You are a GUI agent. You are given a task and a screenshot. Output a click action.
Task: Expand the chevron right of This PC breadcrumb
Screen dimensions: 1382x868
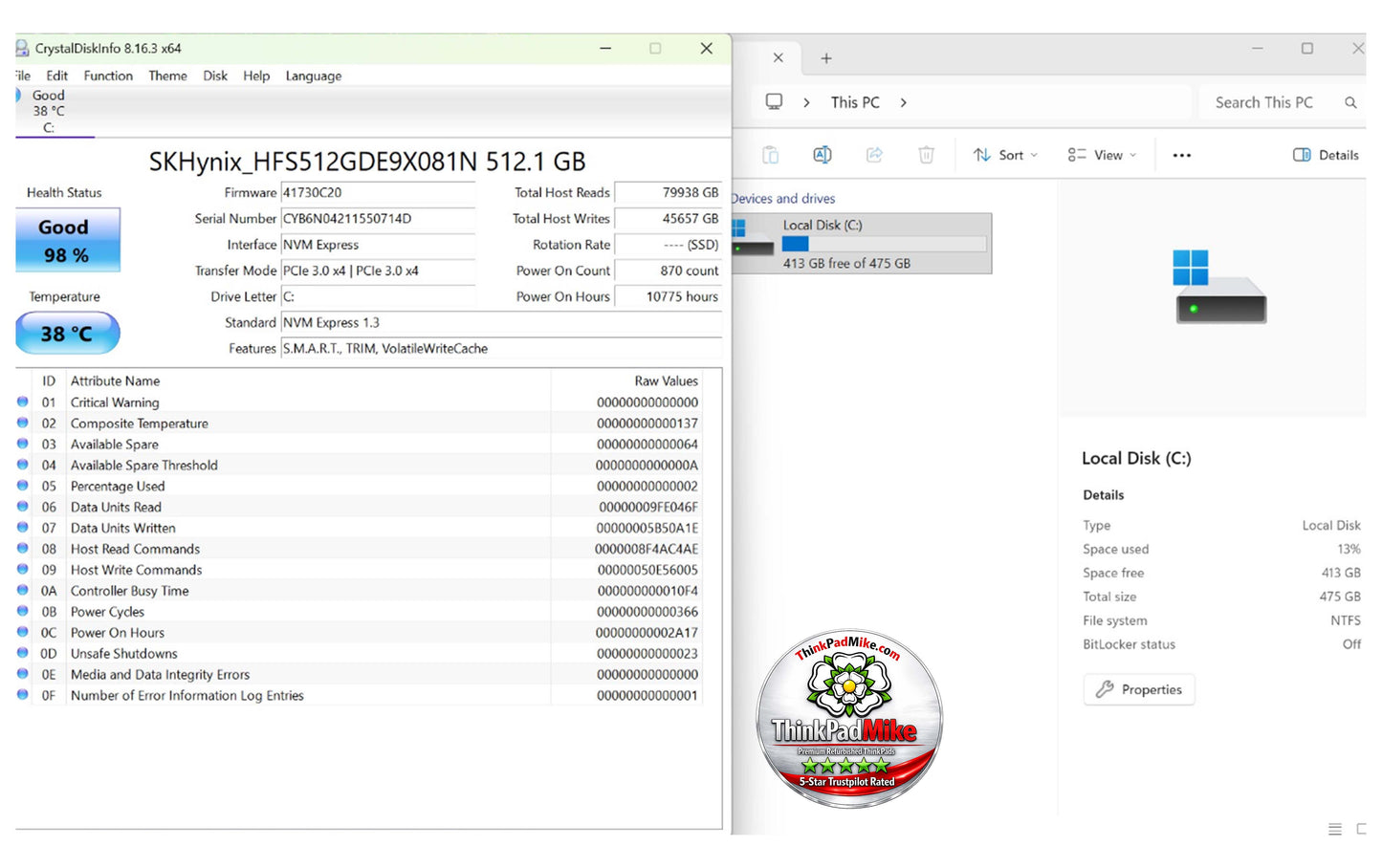pyautogui.click(x=903, y=102)
